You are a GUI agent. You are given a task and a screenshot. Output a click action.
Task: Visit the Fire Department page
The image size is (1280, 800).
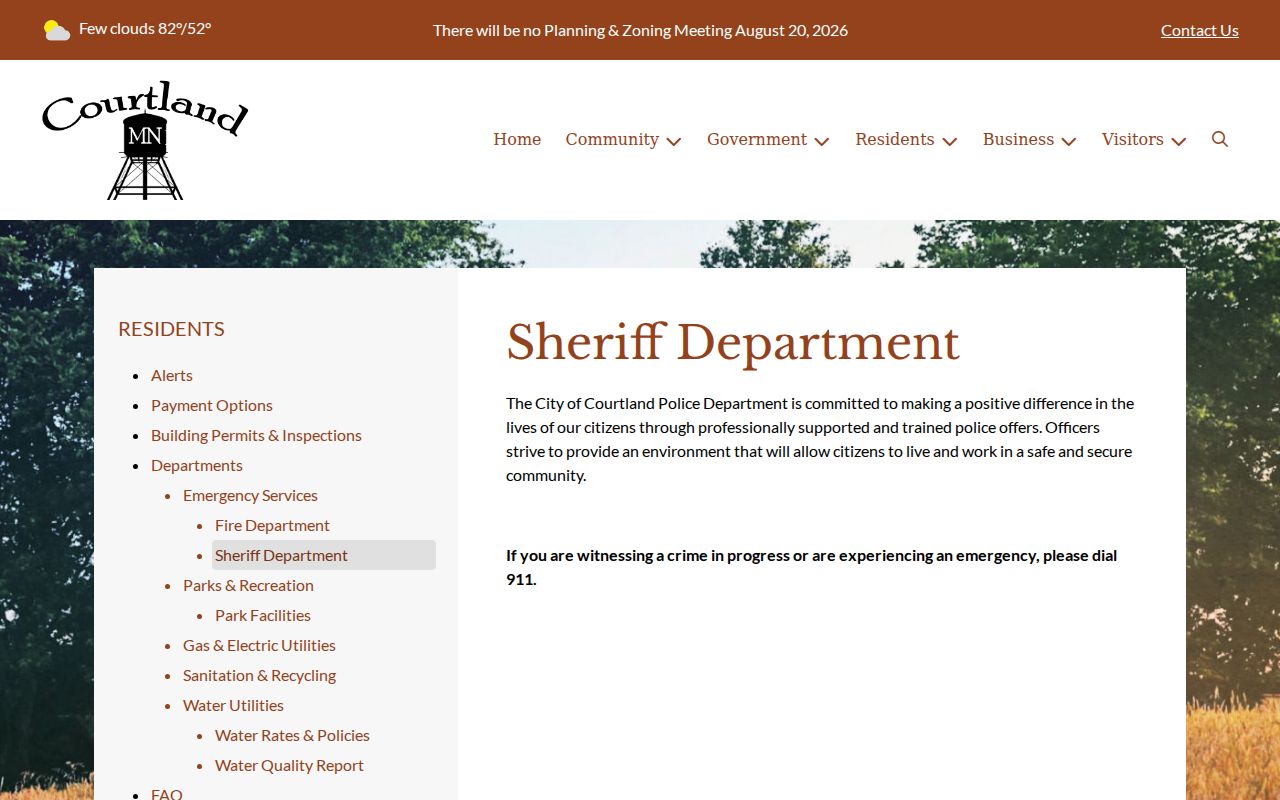click(x=272, y=525)
